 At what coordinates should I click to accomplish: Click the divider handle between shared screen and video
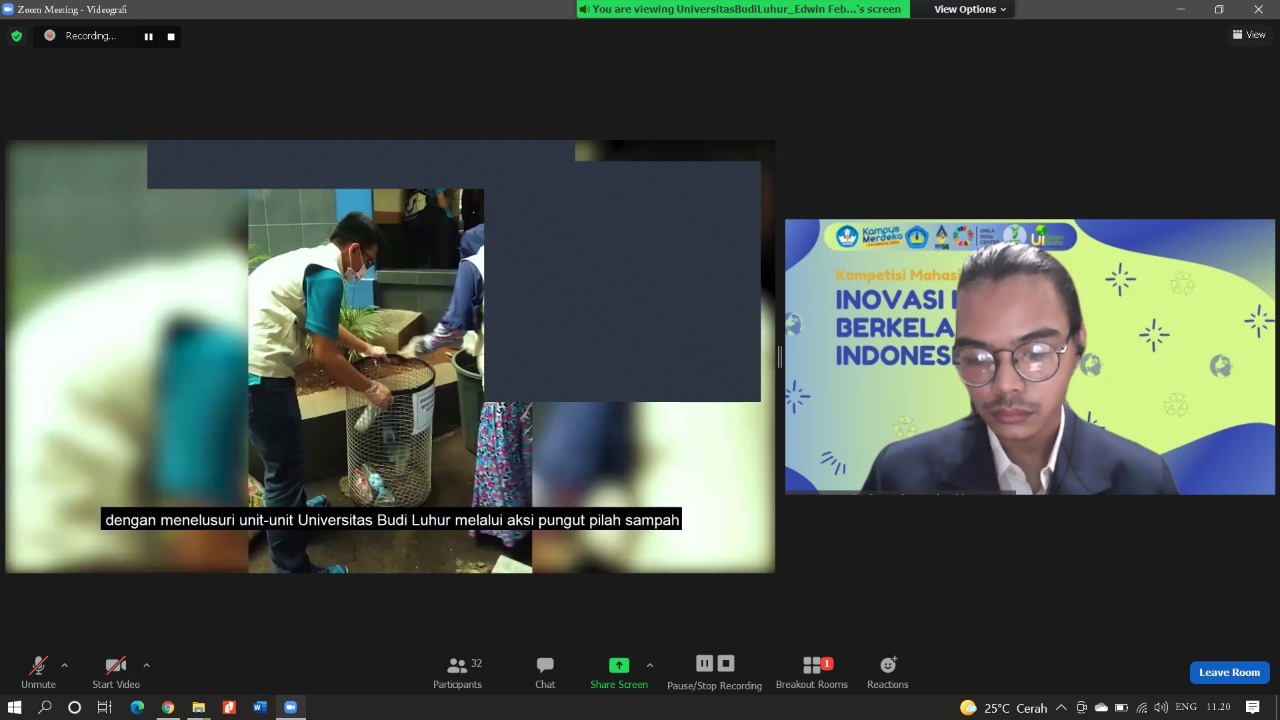coord(779,357)
